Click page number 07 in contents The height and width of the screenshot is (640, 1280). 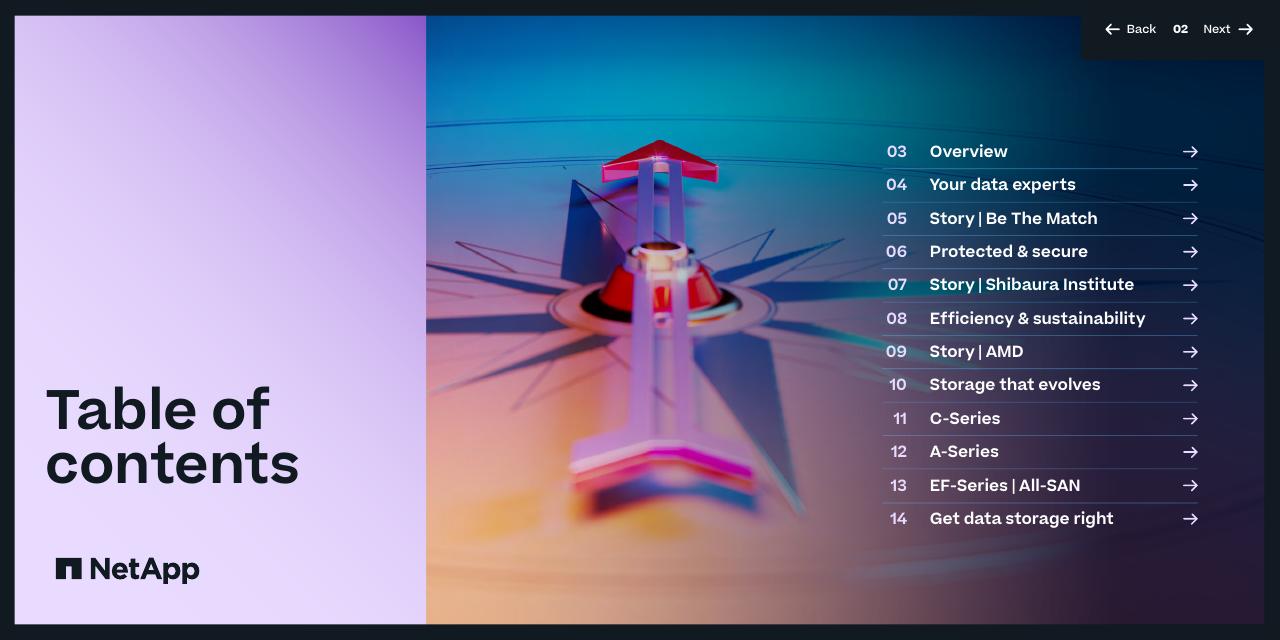click(x=897, y=285)
